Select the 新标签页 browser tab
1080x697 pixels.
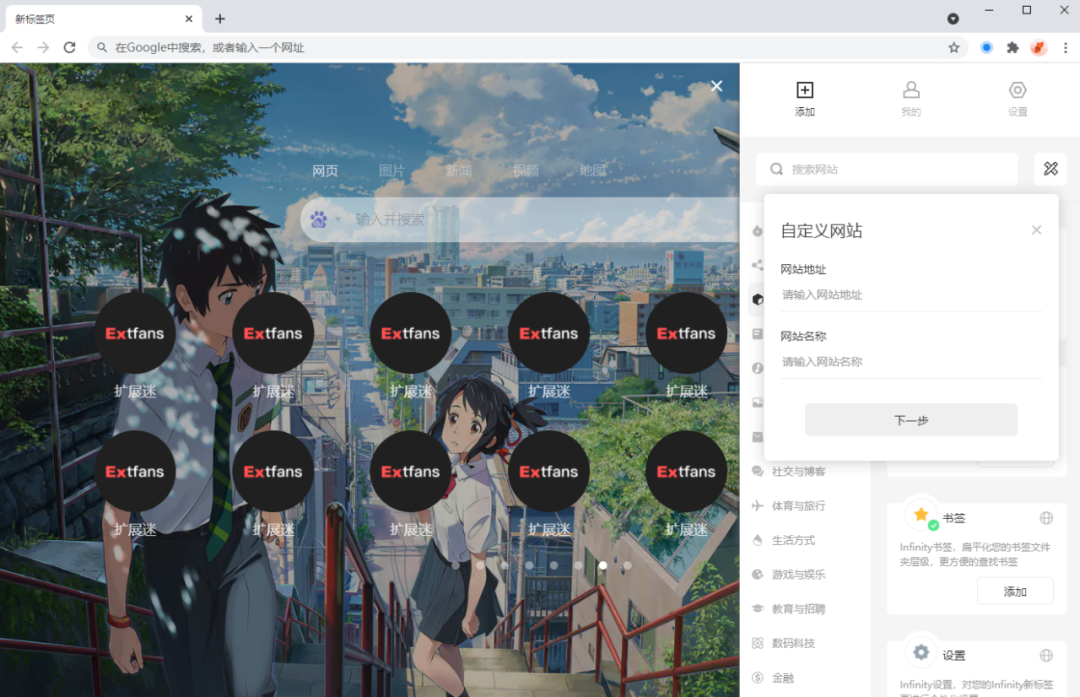point(103,19)
